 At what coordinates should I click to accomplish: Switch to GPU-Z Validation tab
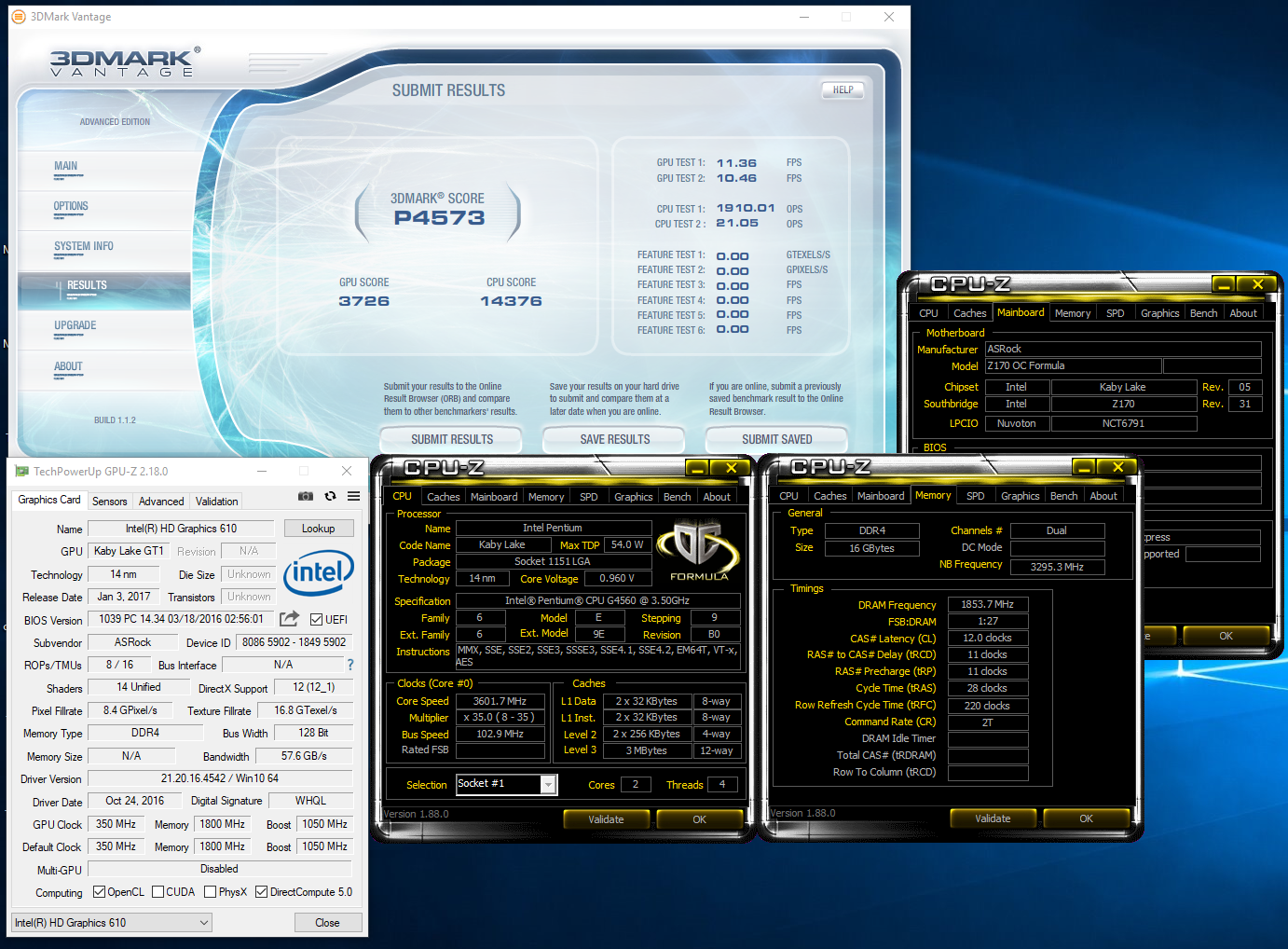217,502
